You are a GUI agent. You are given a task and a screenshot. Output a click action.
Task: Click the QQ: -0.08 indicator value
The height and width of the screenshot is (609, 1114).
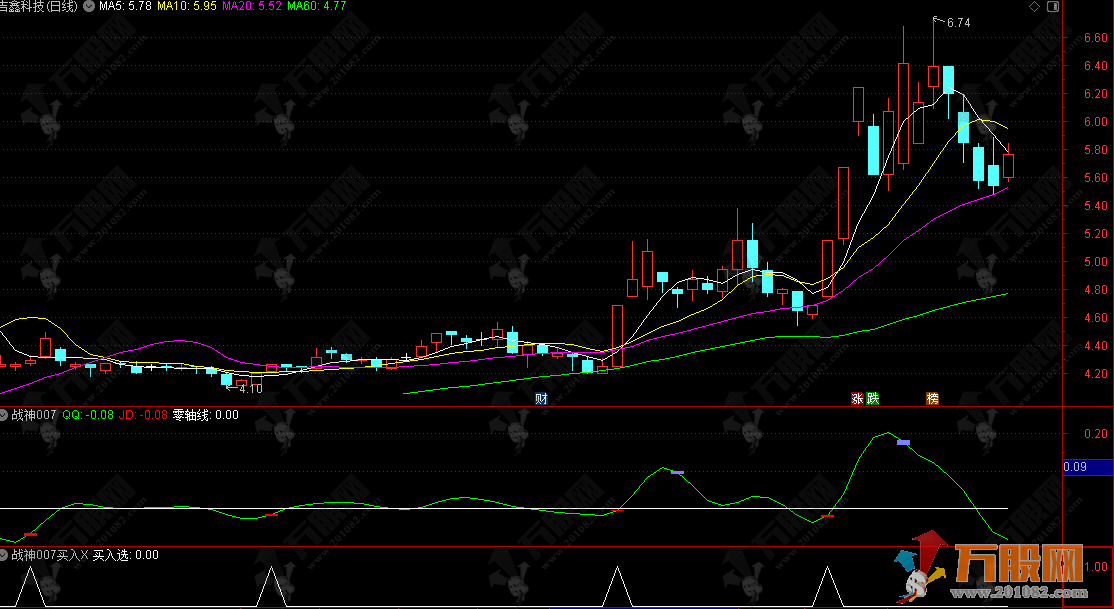click(88, 414)
